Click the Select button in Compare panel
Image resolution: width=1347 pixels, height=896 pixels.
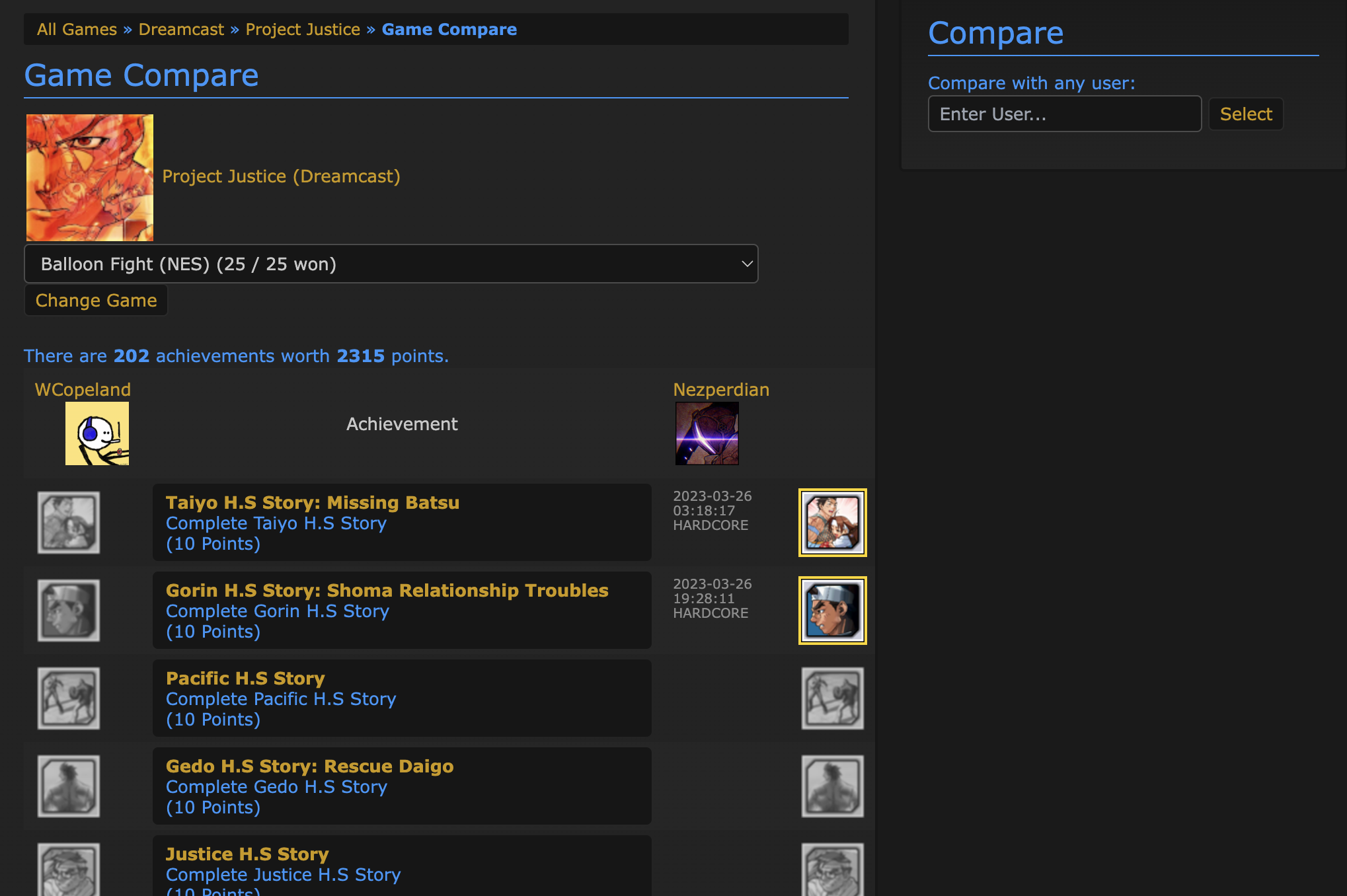(1245, 114)
